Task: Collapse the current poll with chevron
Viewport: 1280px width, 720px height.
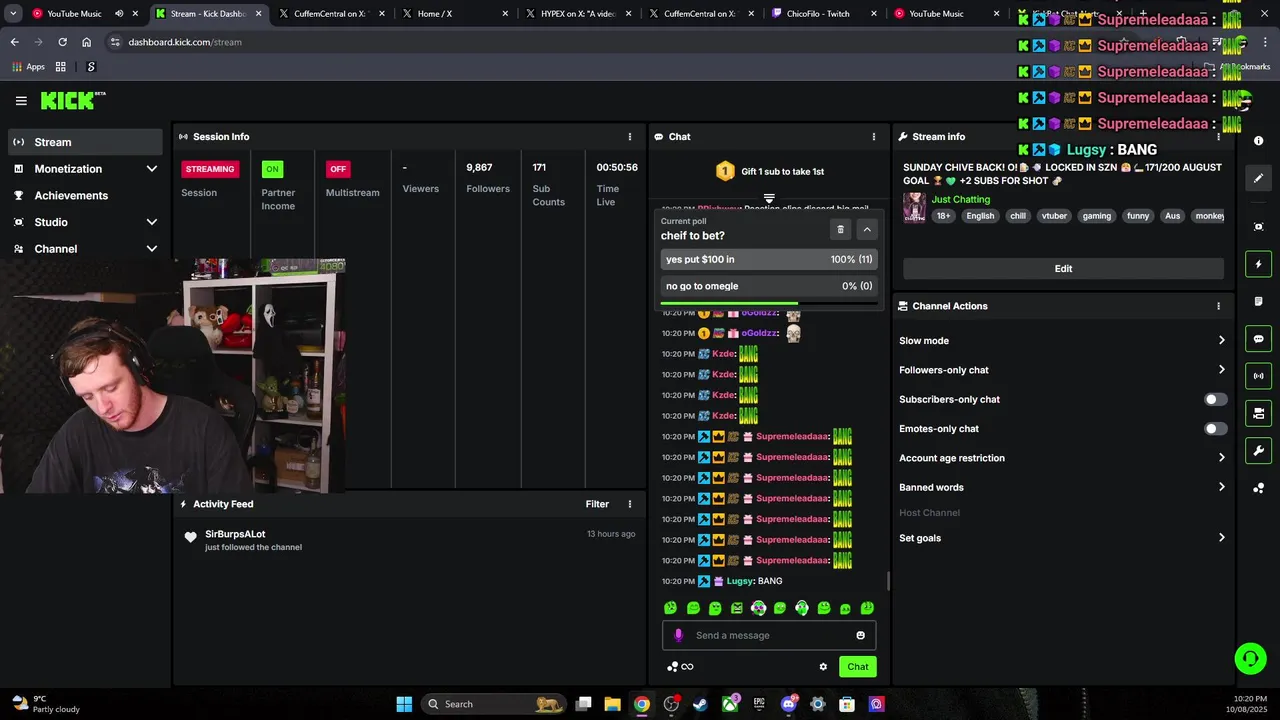Action: (867, 229)
